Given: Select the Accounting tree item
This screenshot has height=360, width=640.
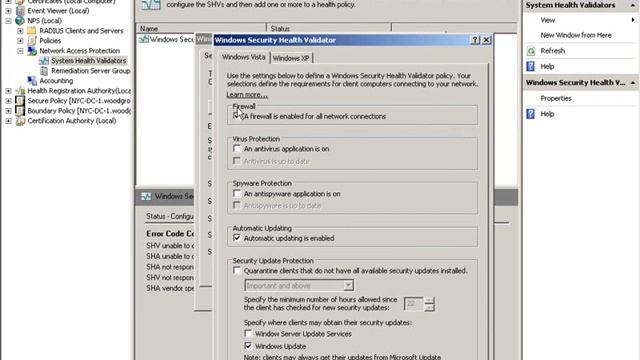Looking at the screenshot, I should [x=56, y=81].
